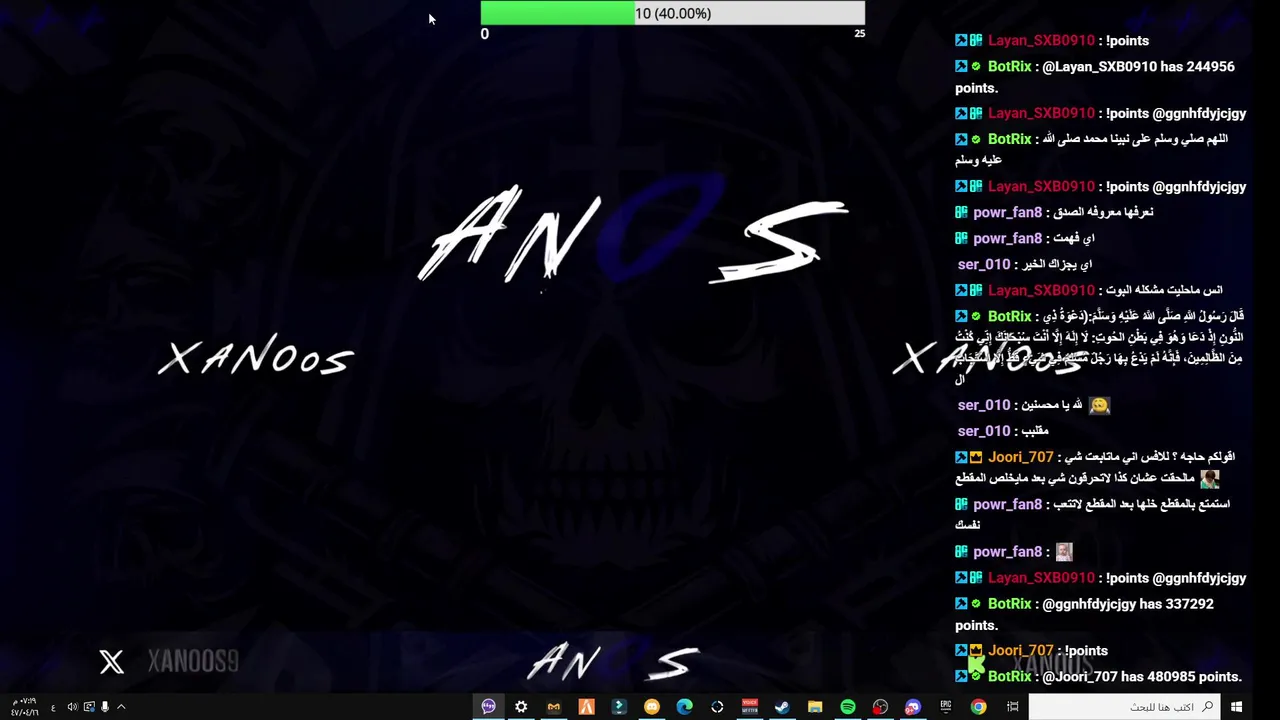Switch the Arabic input language indicator

tap(53, 707)
